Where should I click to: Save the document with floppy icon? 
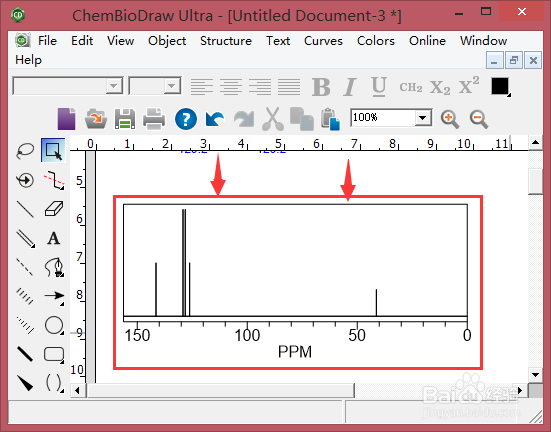(x=125, y=119)
